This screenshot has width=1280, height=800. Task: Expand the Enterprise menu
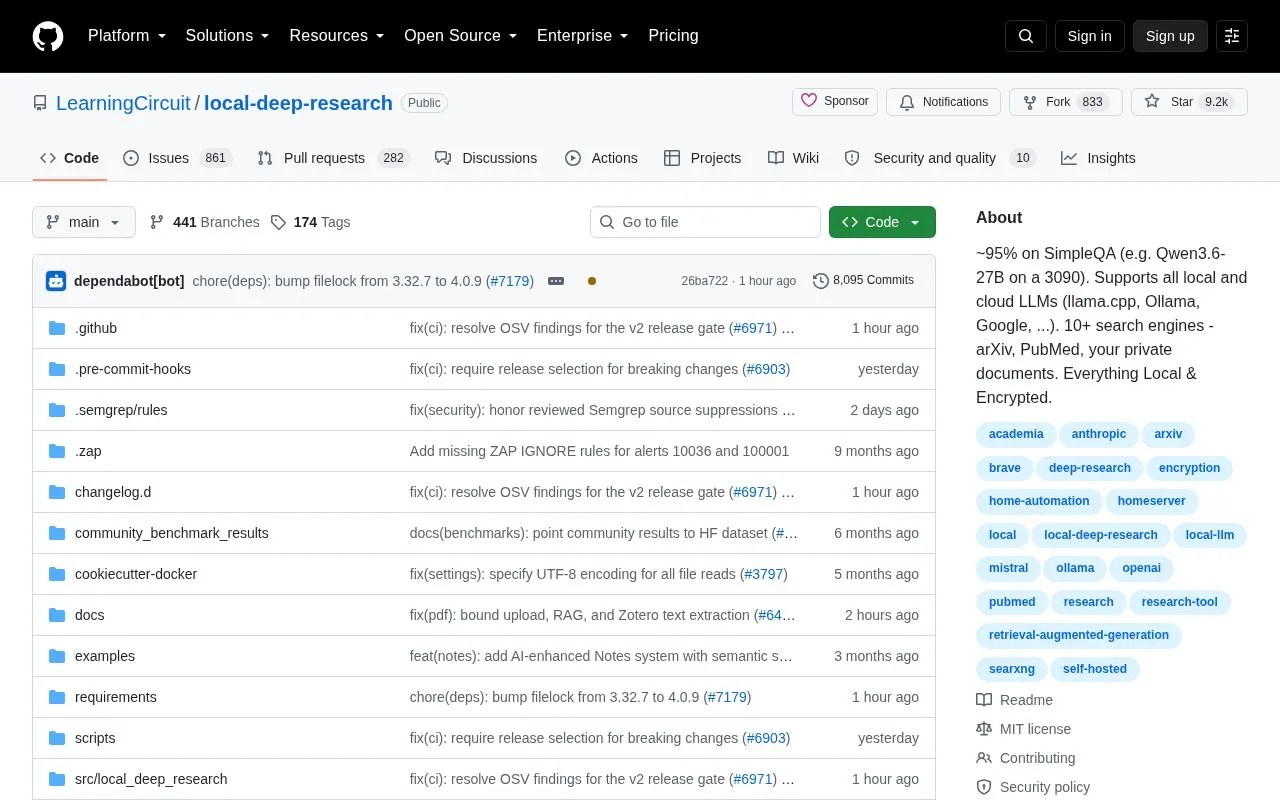click(583, 36)
